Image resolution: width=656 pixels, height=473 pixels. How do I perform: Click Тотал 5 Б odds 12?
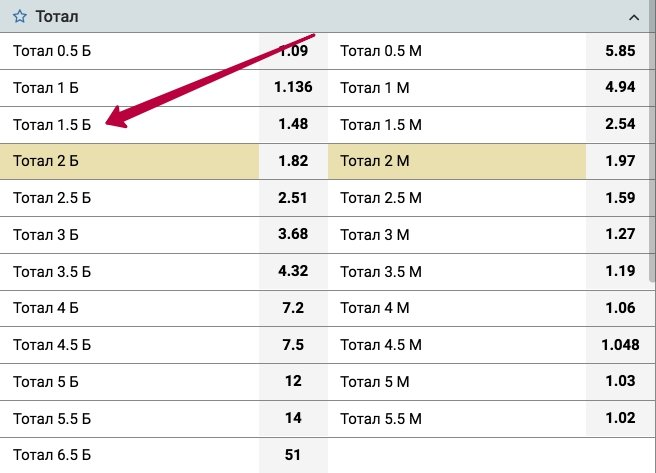[x=293, y=381]
